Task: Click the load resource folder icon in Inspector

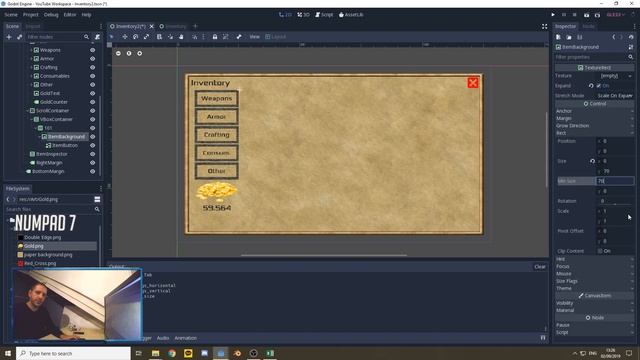Action: pos(569,37)
